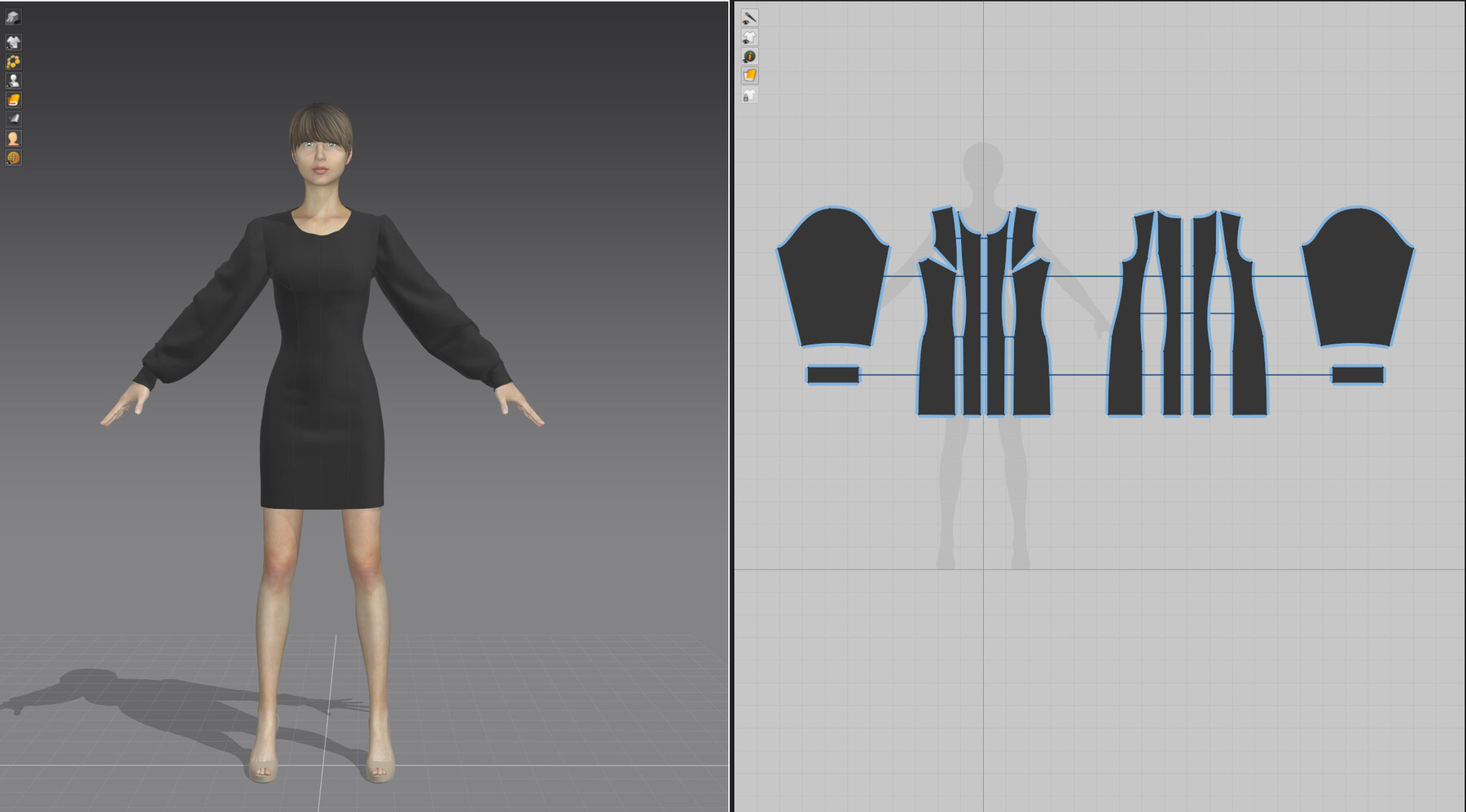Click the avatar head display icon
Viewport: 1466px width, 812px height.
click(x=12, y=138)
